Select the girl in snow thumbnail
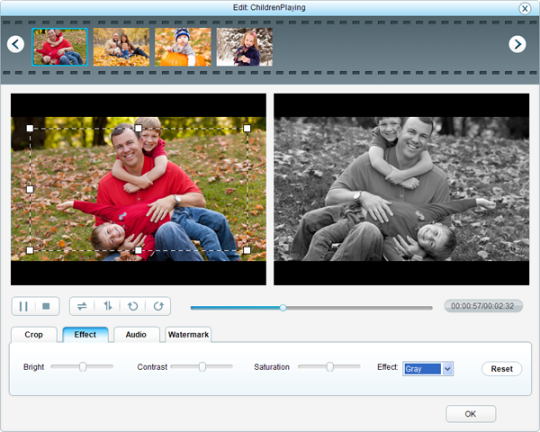Screen dimensions: 540x432 (245, 47)
